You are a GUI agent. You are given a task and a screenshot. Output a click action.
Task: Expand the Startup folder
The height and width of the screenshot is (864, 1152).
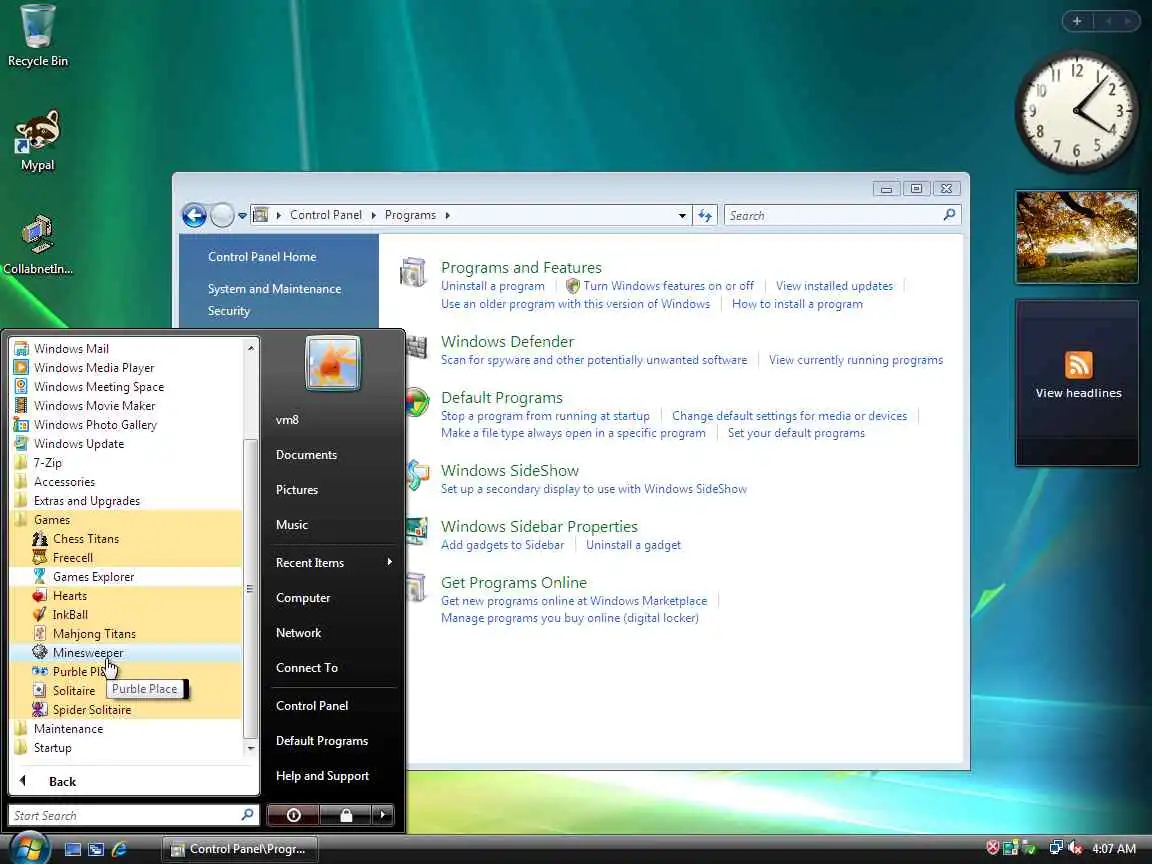tap(52, 748)
